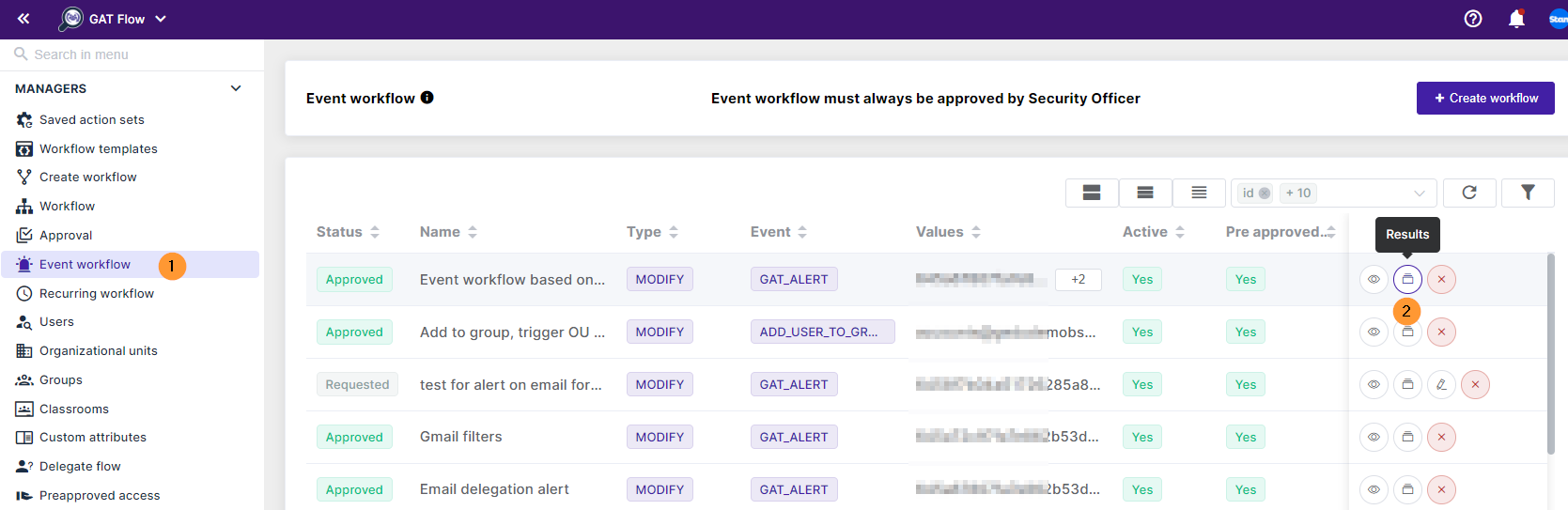Viewport: 1568px width, 510px height.
Task: View the Event workflow based on row
Action: 1374,279
